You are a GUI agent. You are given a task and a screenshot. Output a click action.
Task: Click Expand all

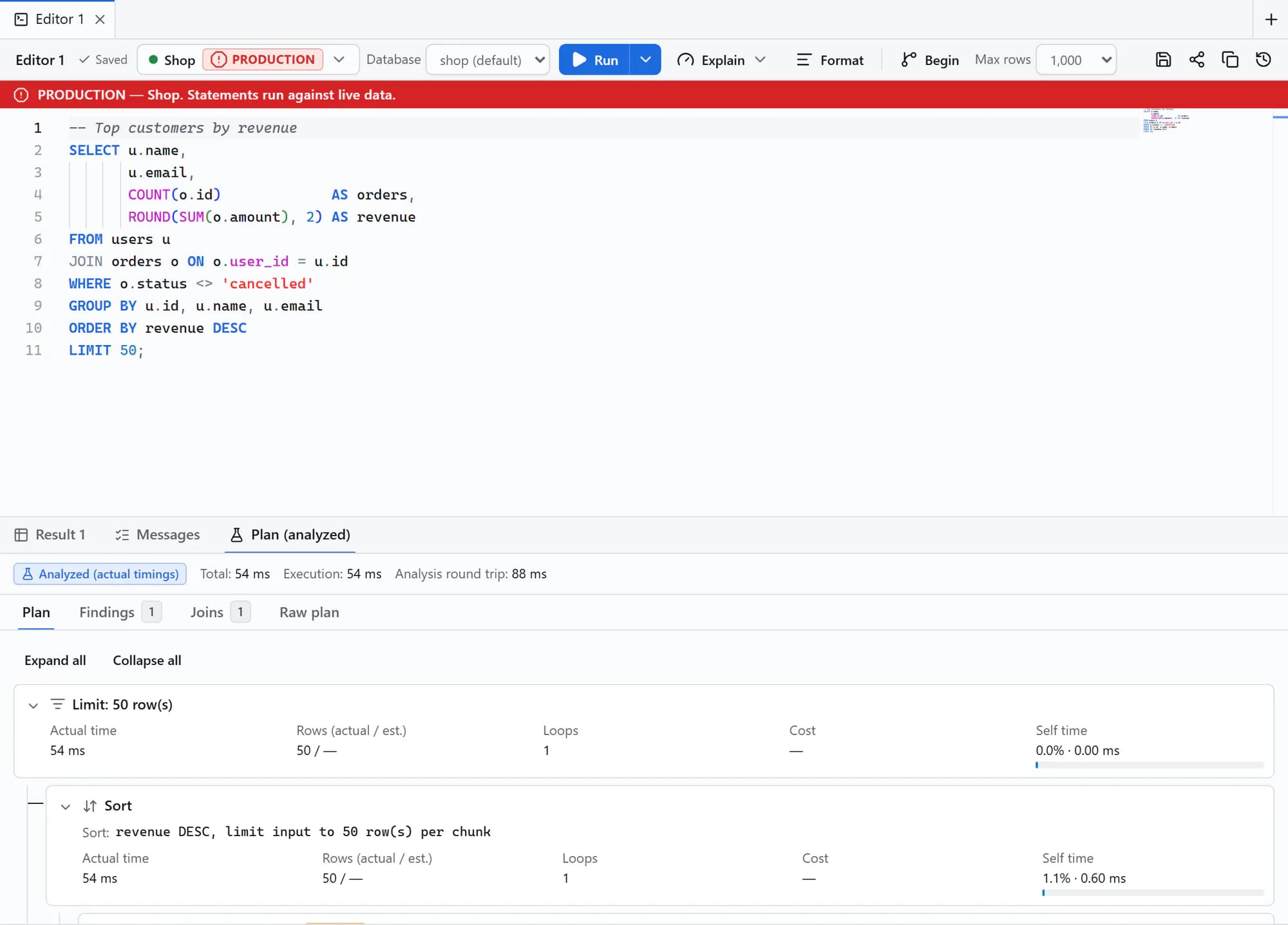click(55, 660)
